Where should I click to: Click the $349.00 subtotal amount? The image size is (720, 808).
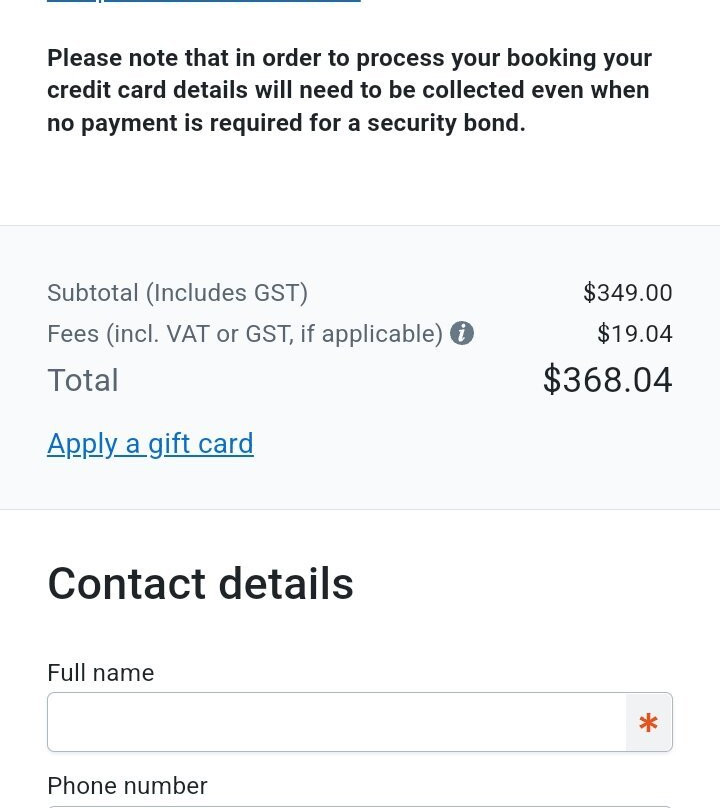(x=627, y=293)
